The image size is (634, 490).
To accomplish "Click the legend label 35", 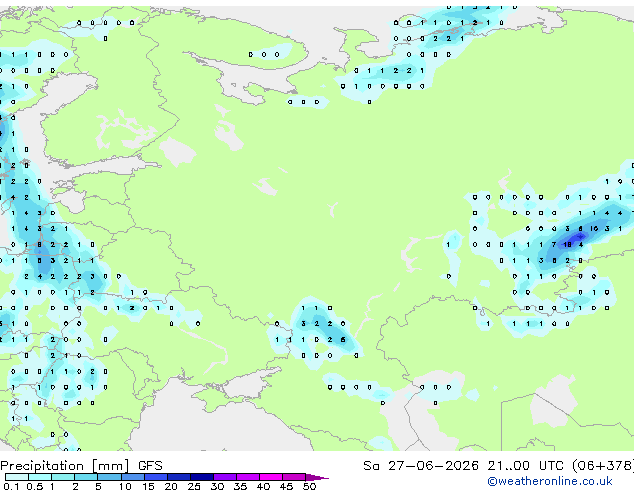I will click(x=240, y=486).
